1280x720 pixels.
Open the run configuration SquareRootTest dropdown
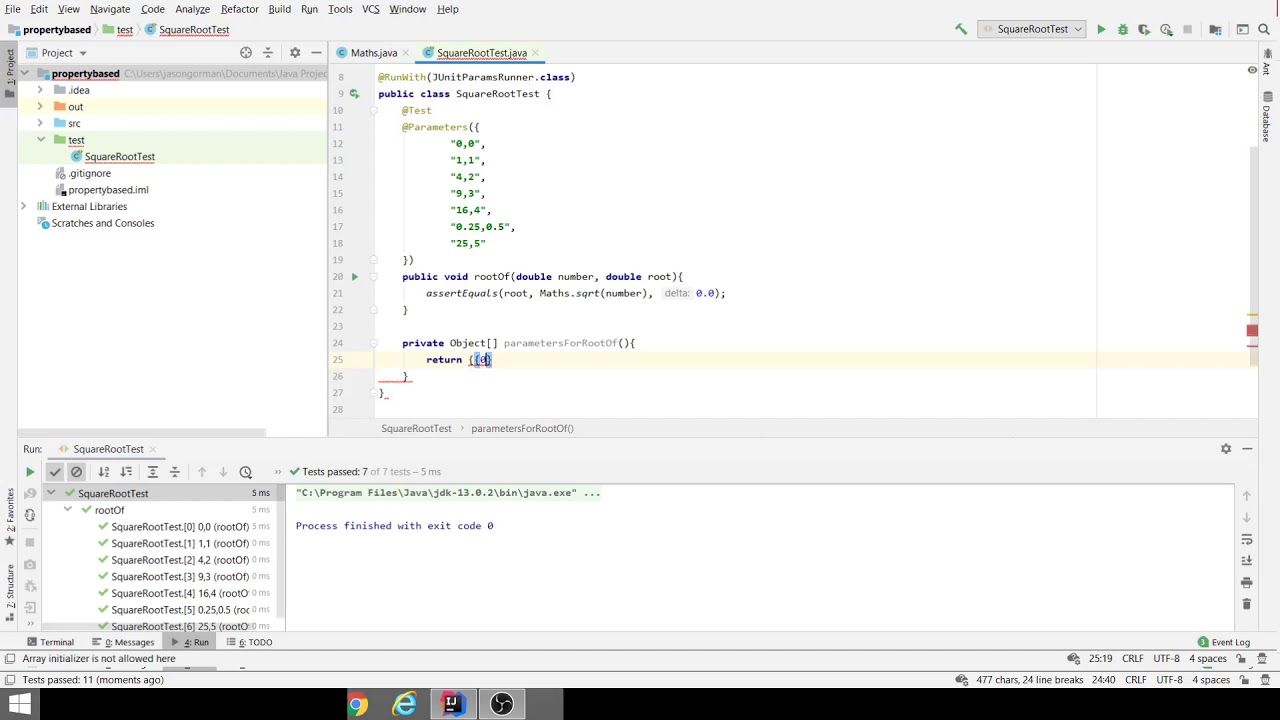1032,30
